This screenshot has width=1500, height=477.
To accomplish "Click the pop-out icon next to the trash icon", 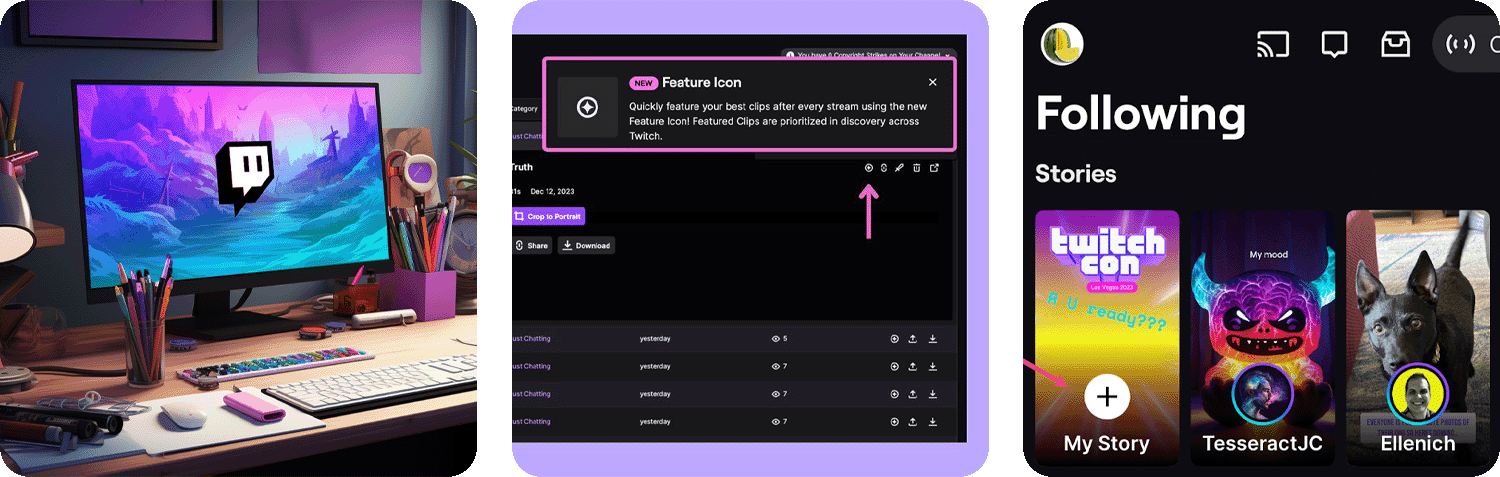I will [935, 168].
